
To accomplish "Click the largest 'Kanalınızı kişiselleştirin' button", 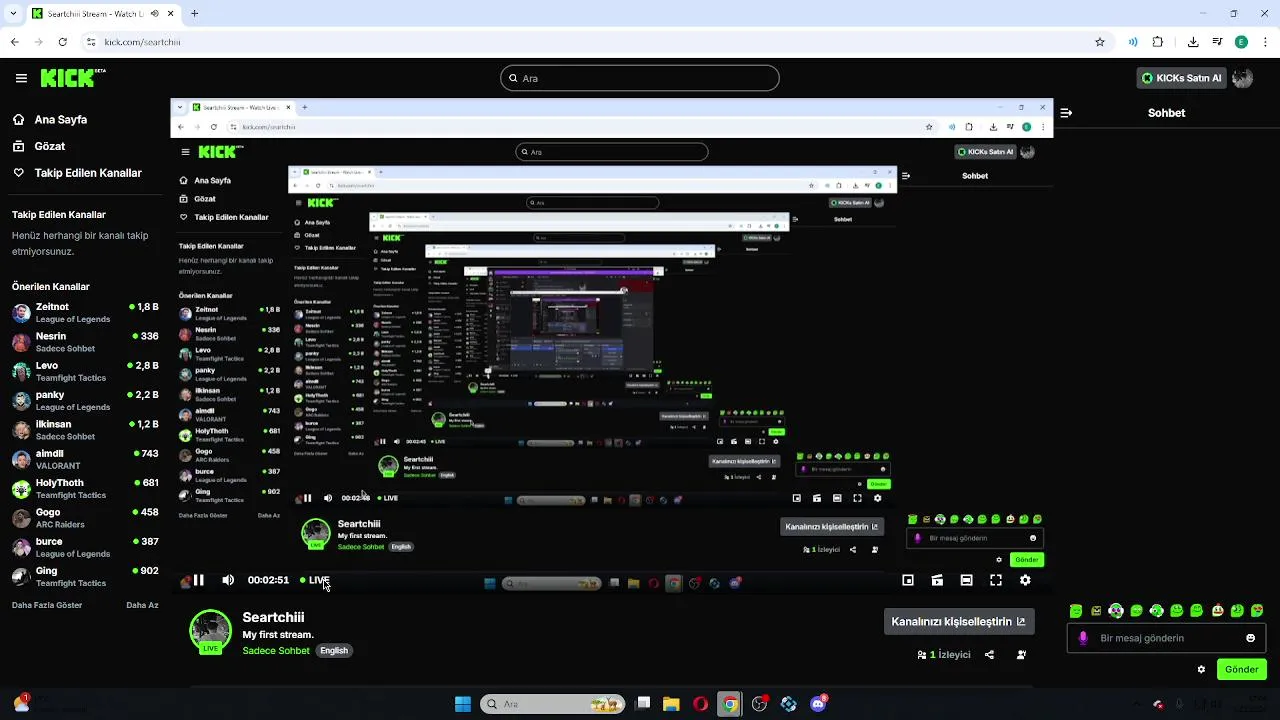I will click(x=959, y=621).
